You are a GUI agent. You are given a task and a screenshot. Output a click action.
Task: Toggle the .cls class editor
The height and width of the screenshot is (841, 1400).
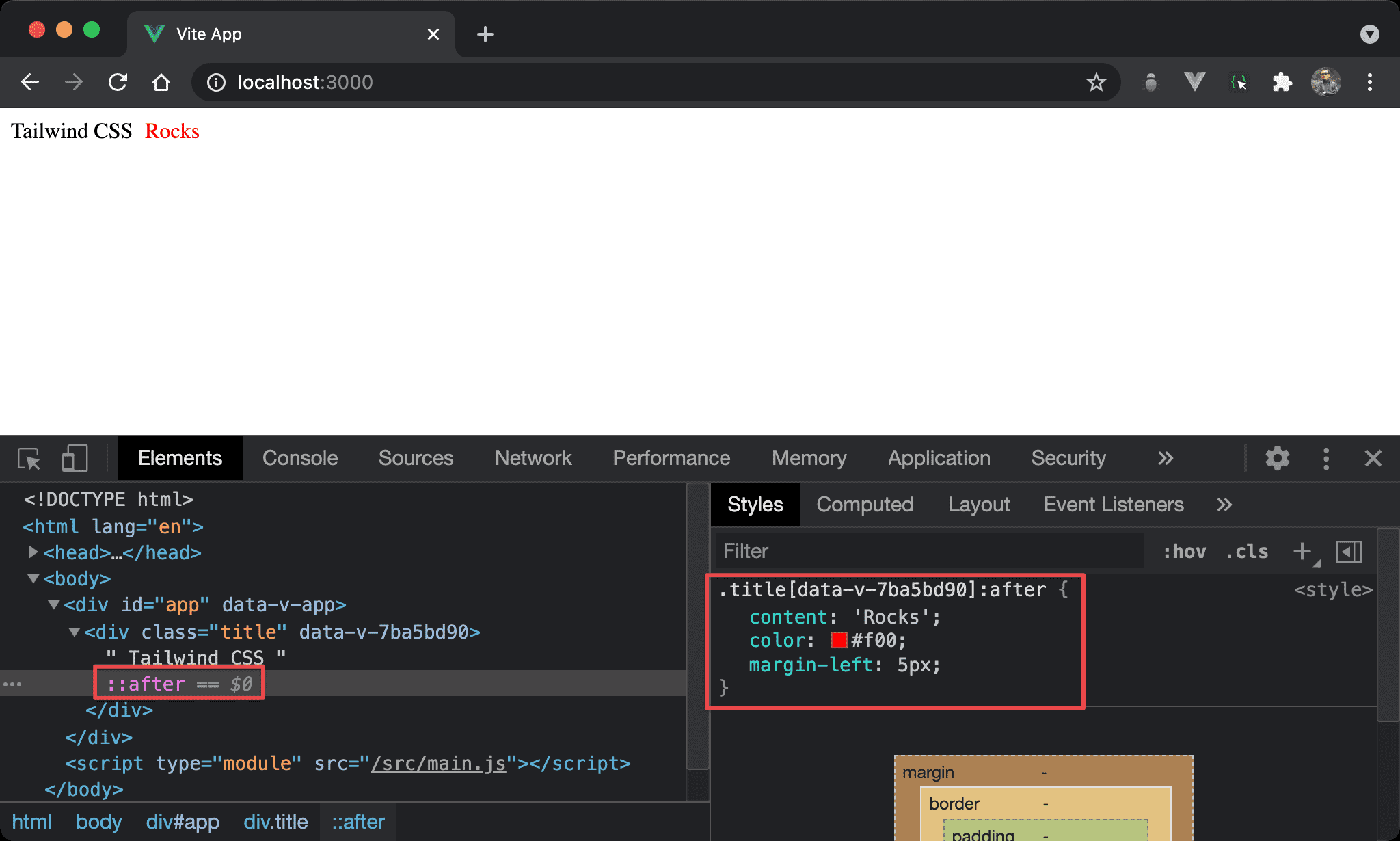(x=1248, y=551)
